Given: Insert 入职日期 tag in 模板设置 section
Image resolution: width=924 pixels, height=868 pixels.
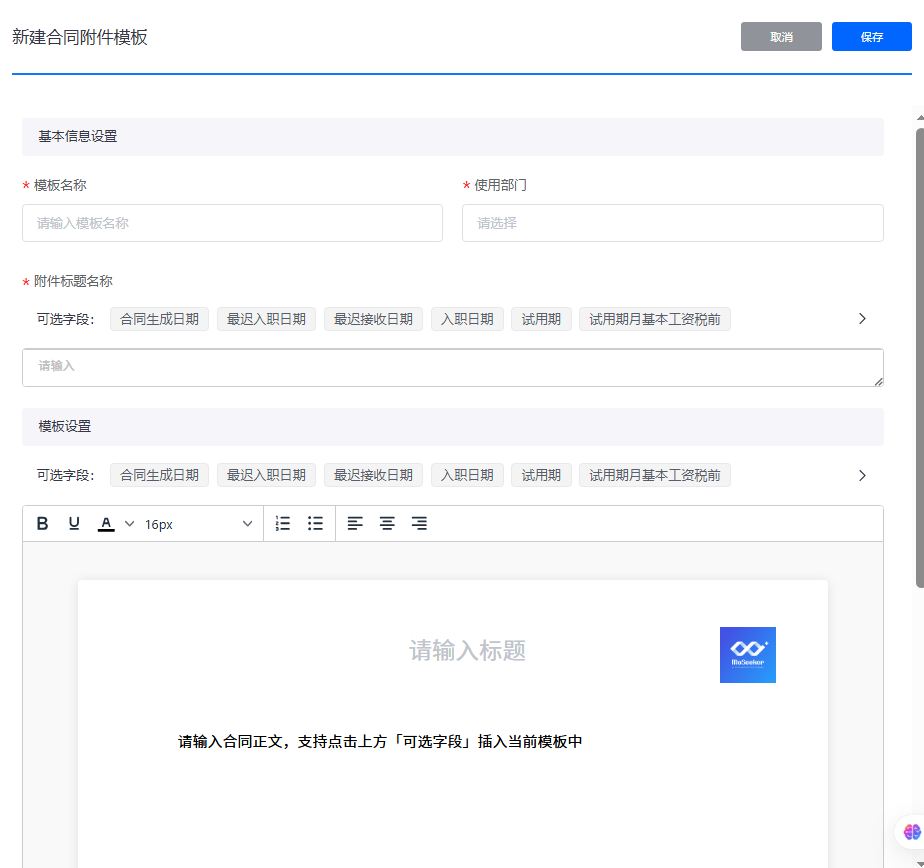Looking at the screenshot, I should coord(467,475).
